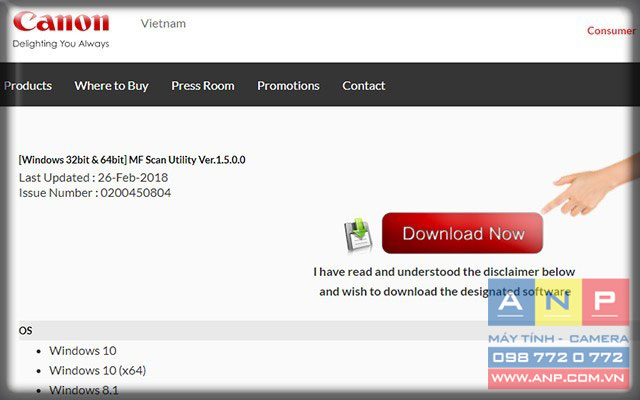Open the Contact menu
The image size is (640, 400).
(364, 86)
